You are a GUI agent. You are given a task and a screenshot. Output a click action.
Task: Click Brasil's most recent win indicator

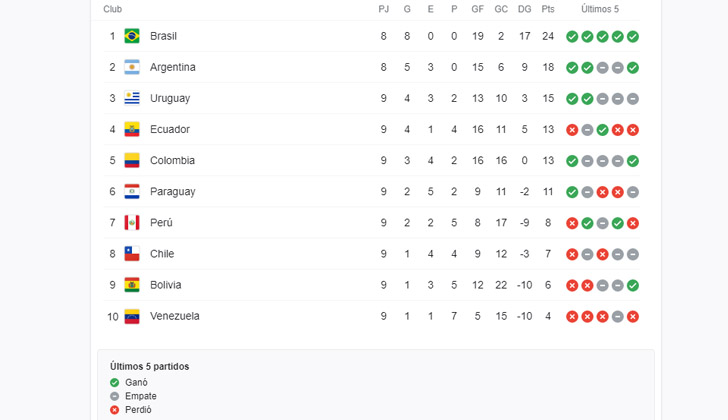[x=633, y=36]
